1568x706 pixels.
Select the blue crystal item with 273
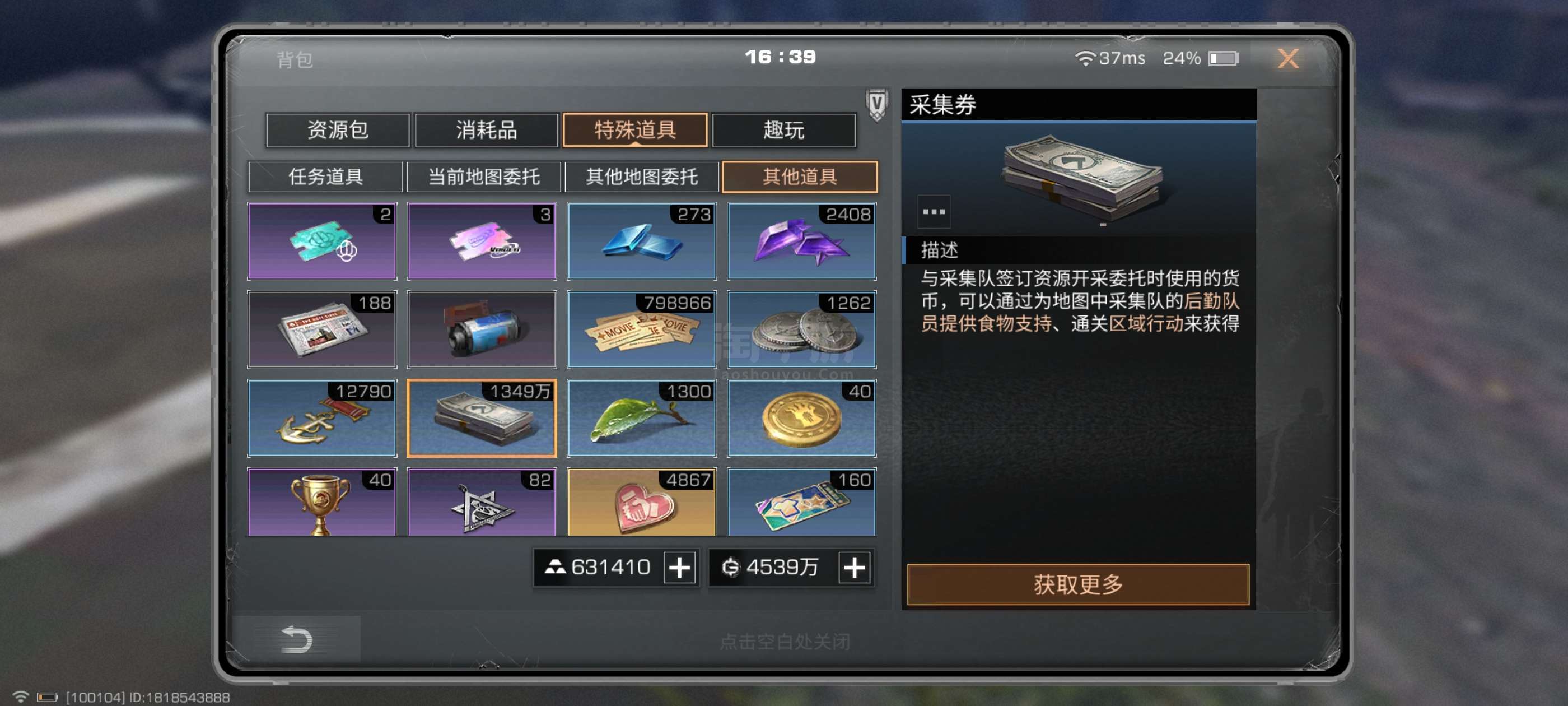point(642,241)
